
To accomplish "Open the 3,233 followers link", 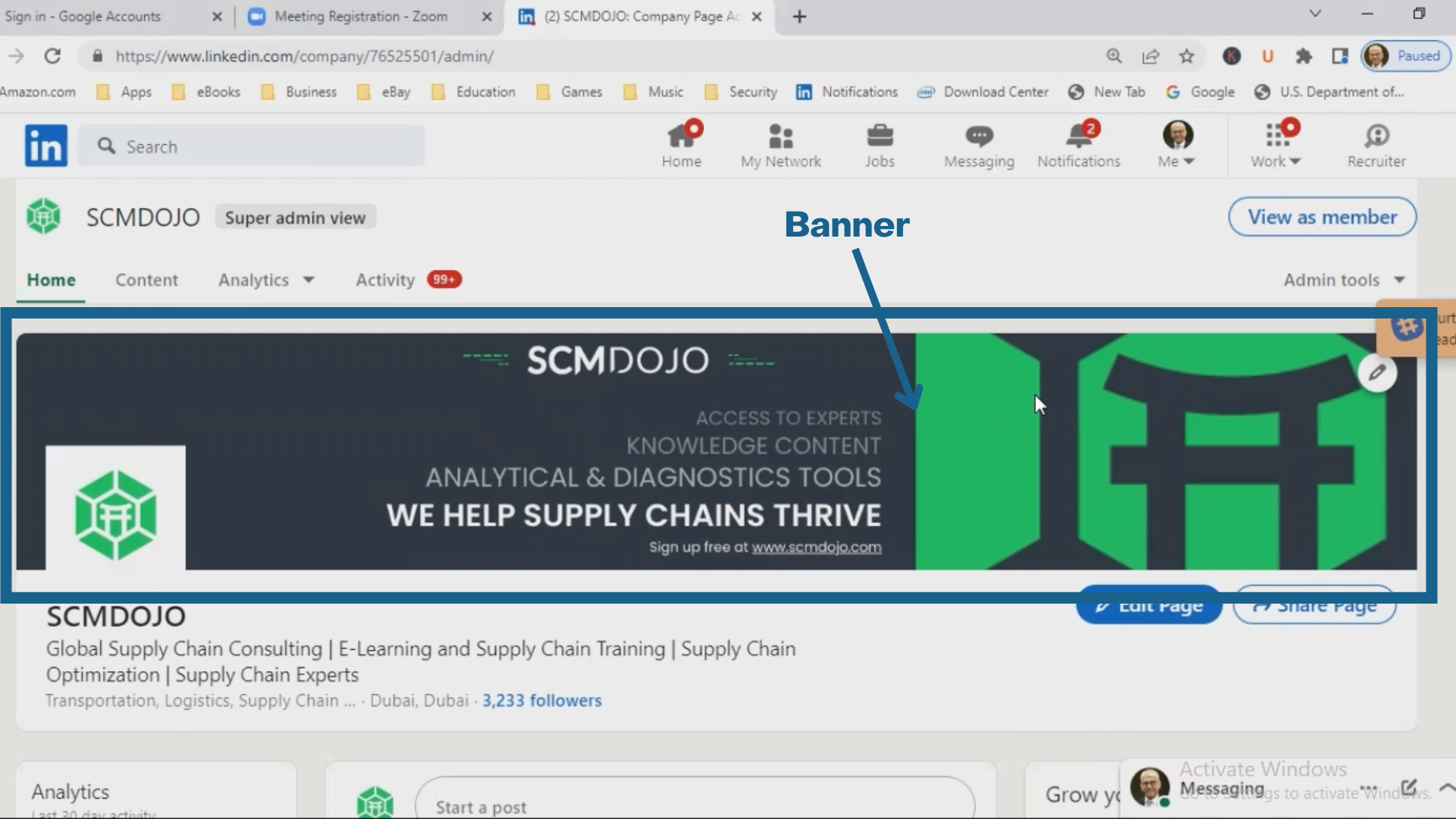I will [541, 701].
